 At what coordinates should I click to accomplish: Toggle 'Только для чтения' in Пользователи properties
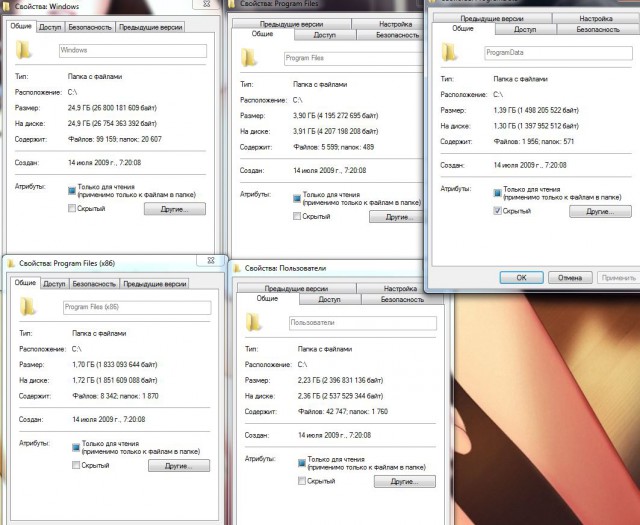302,463
